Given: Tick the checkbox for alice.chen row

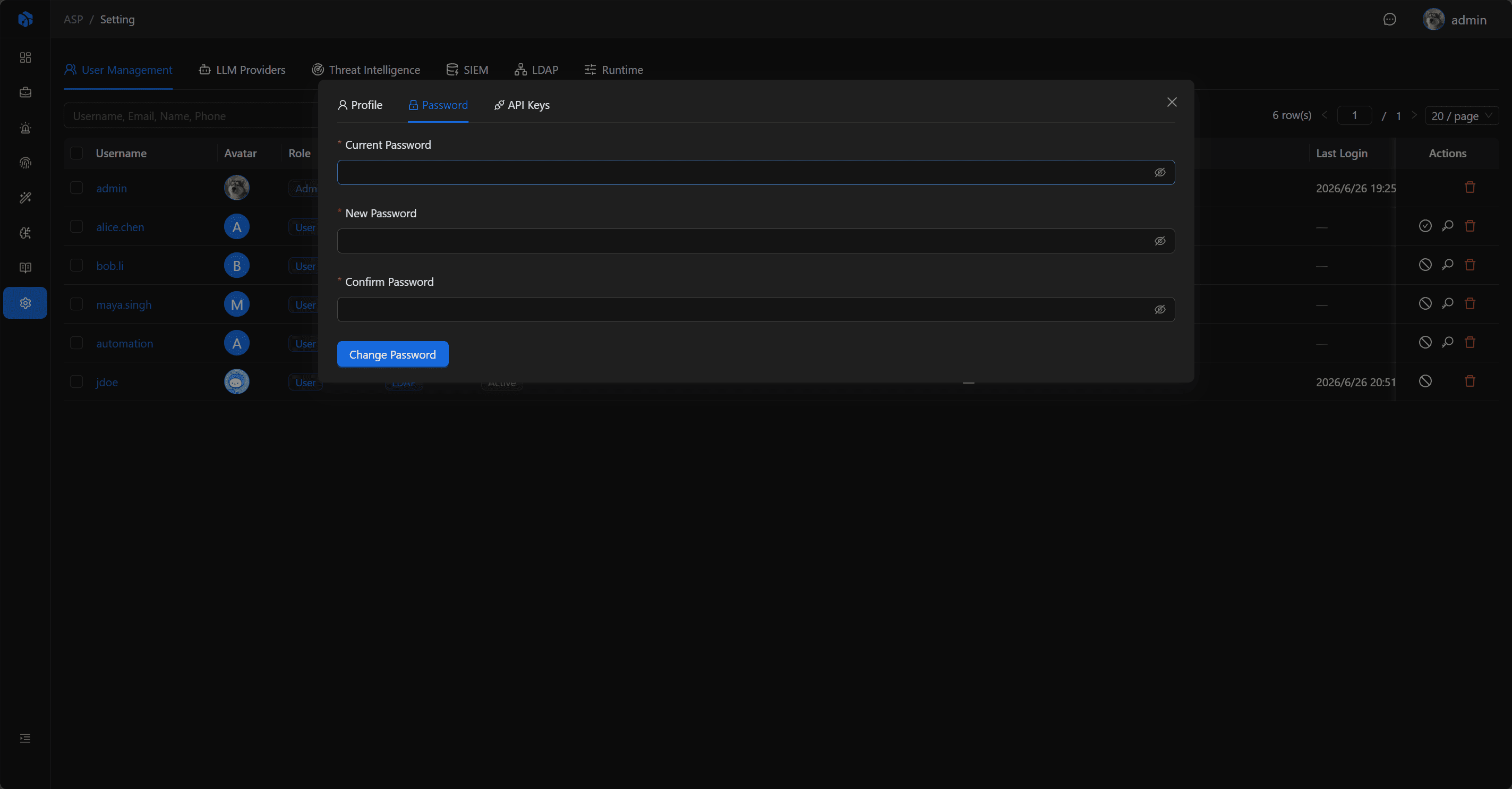Looking at the screenshot, I should [76, 226].
